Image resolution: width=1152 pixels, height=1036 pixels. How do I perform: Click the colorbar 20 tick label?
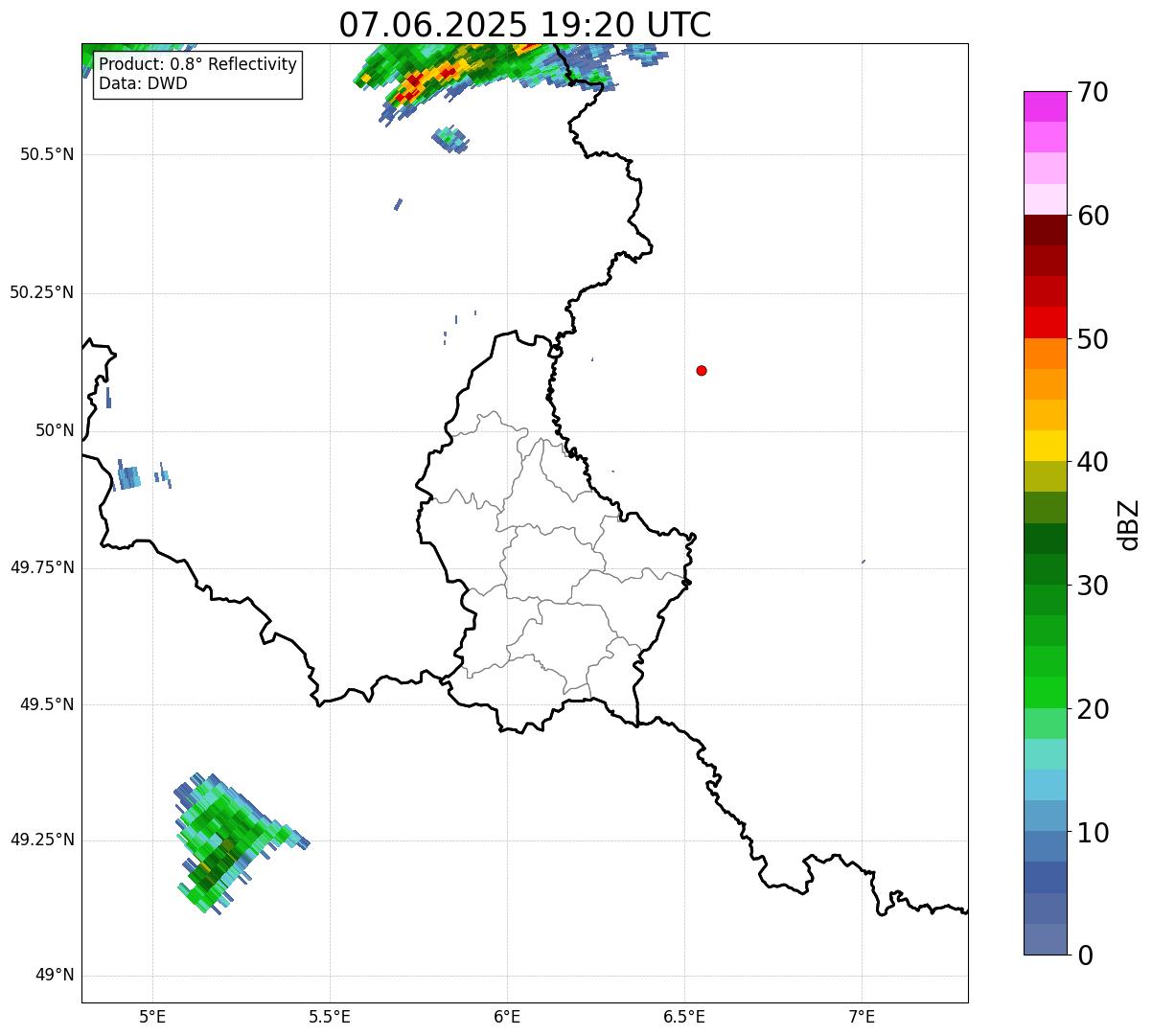point(1092,709)
